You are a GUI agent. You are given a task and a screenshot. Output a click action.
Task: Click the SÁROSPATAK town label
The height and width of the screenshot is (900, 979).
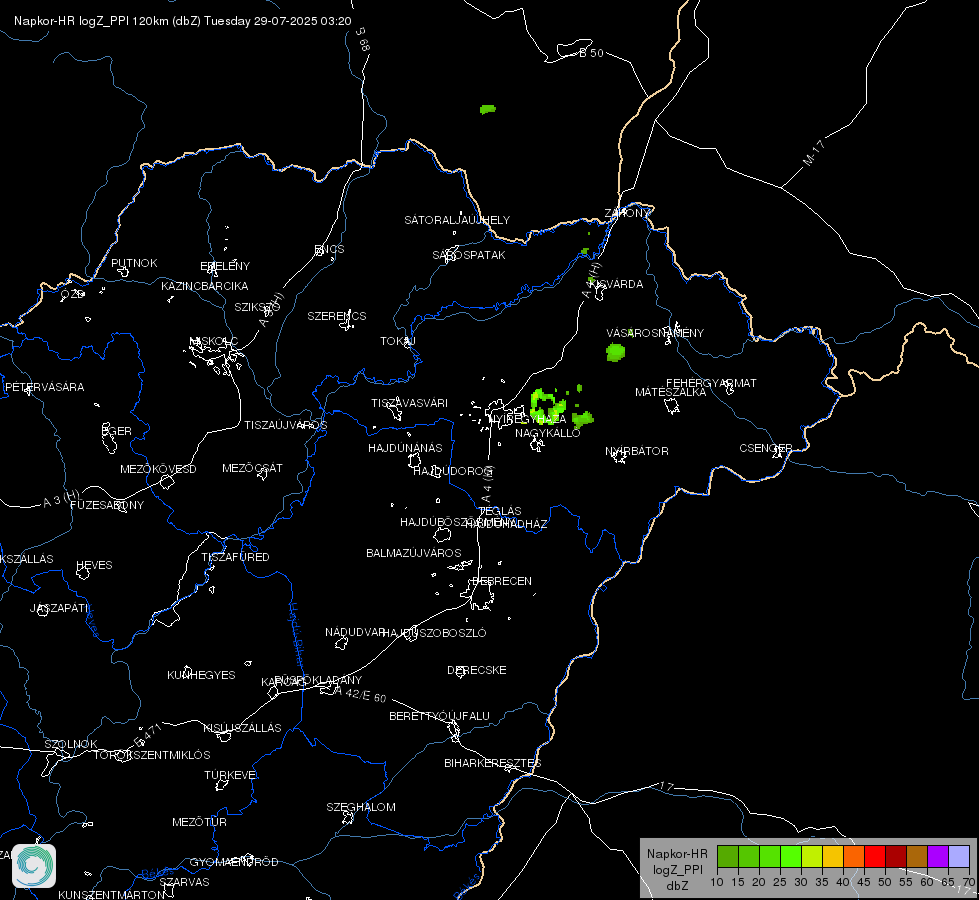(469, 255)
